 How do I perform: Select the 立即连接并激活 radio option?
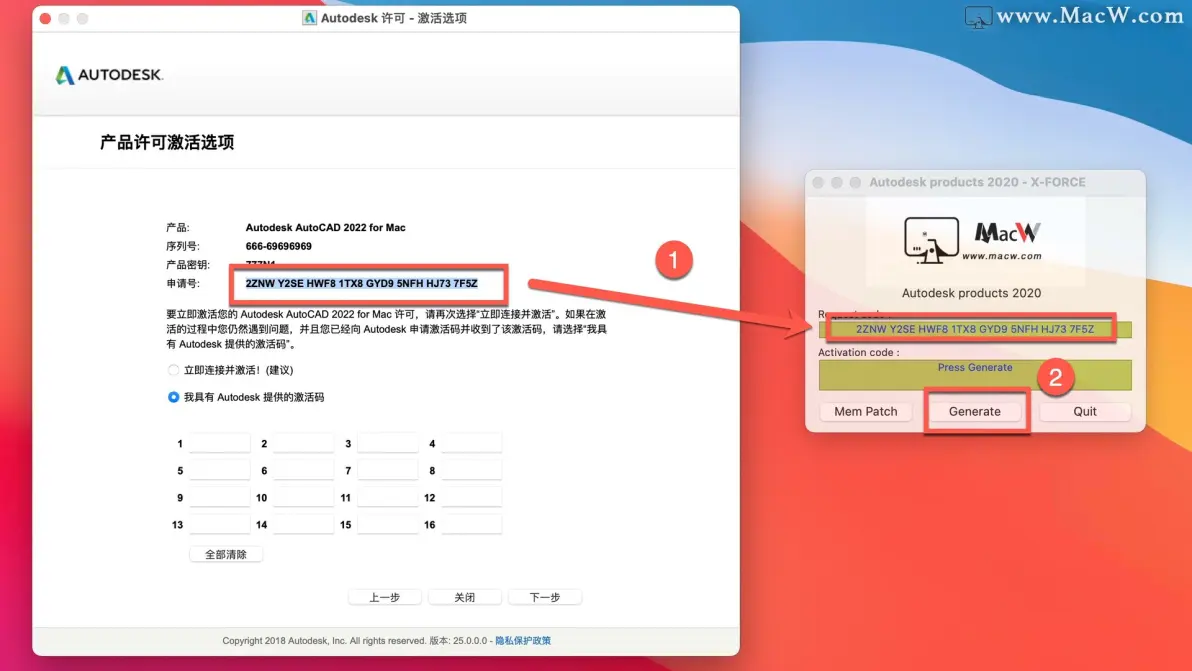click(x=173, y=370)
